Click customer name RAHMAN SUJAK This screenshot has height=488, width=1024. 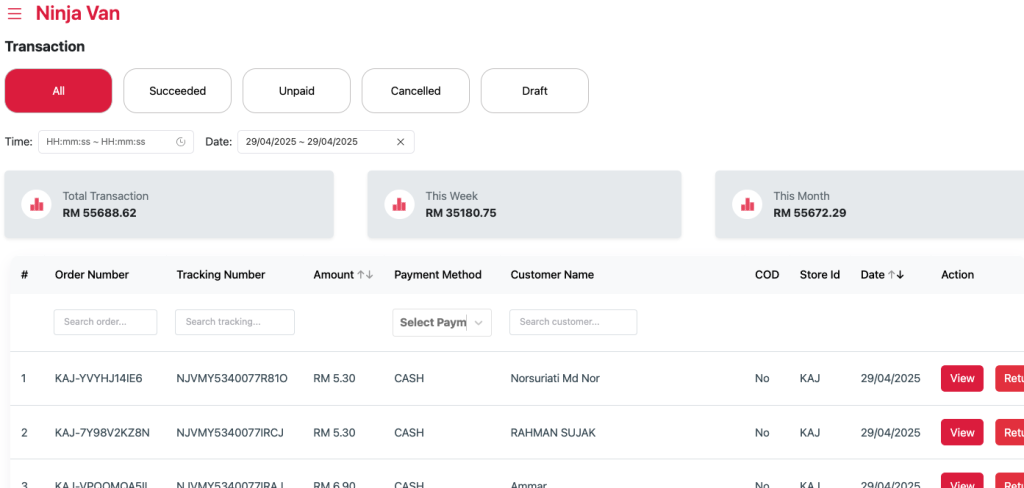coord(553,432)
